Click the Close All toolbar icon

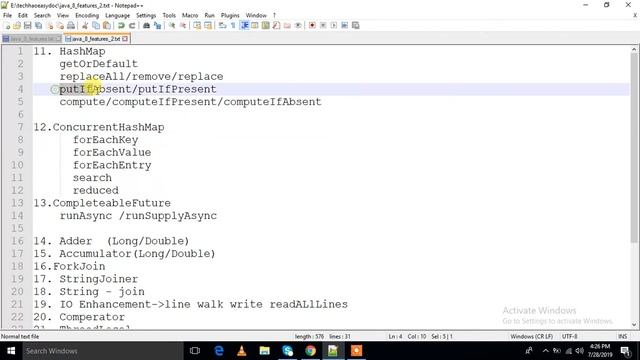point(60,25)
